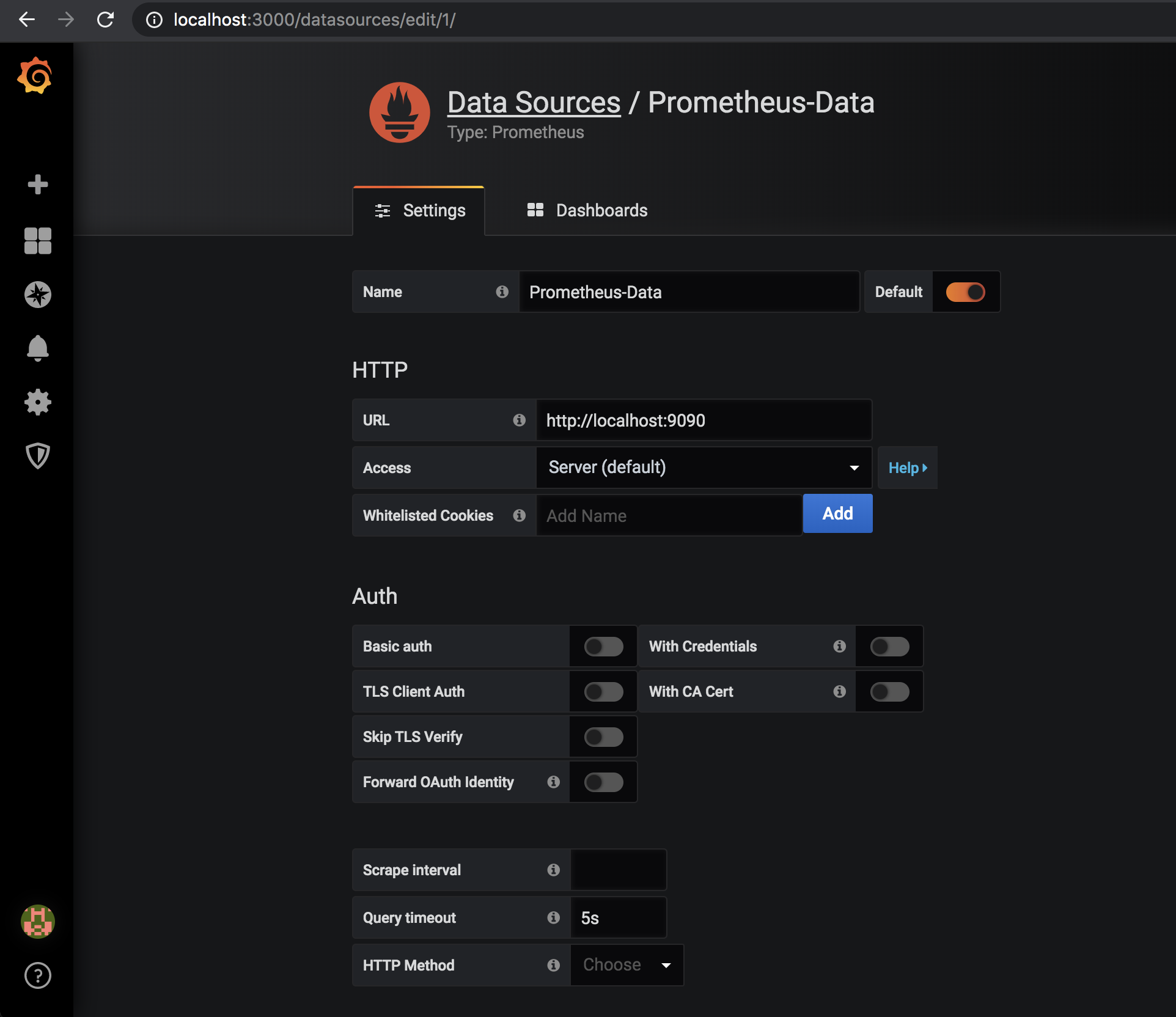
Task: Open Explore compass icon in sidebar
Action: tap(38, 295)
